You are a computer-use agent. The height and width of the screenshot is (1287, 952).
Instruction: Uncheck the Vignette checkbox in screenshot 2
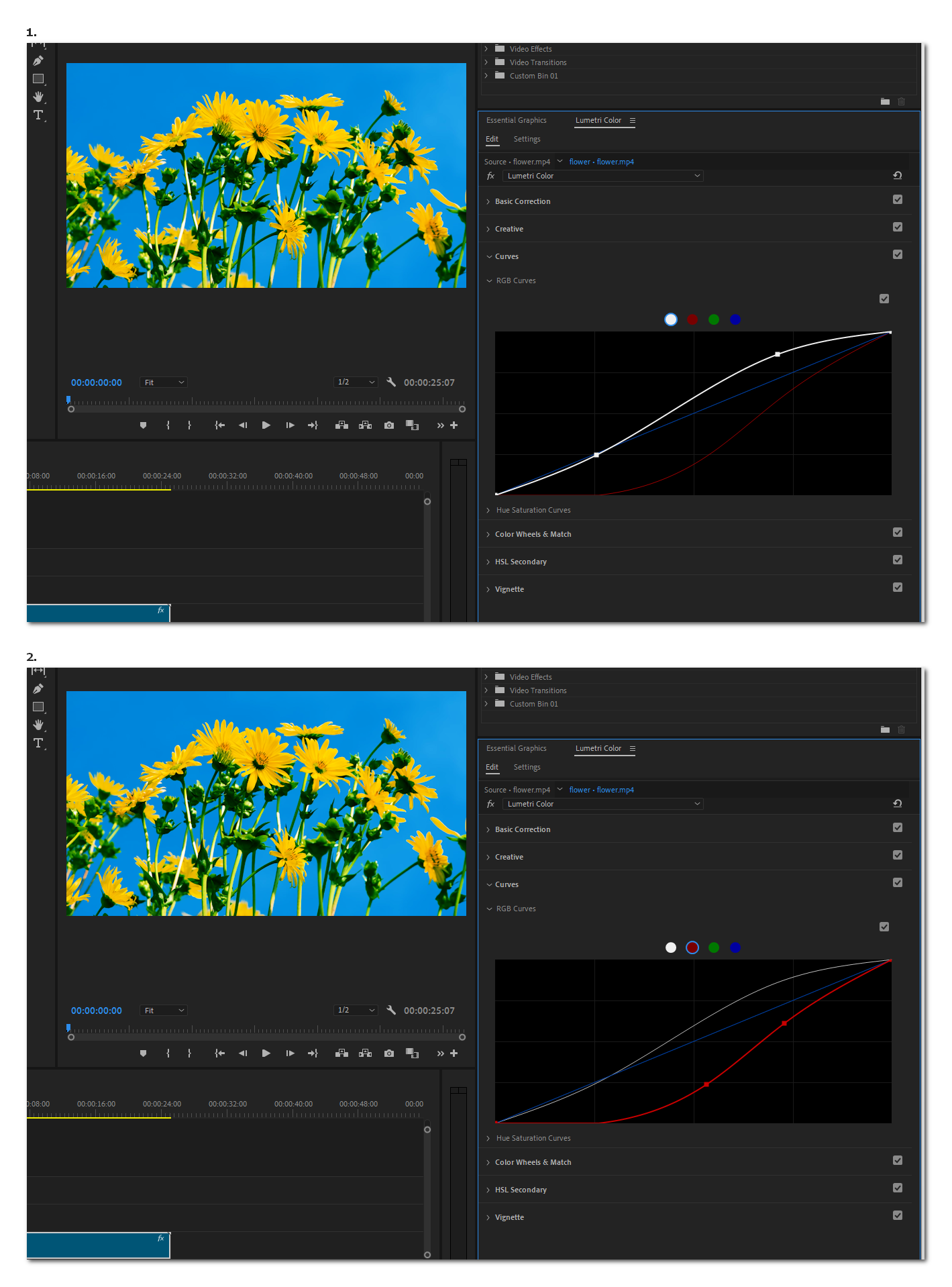pos(897,1215)
